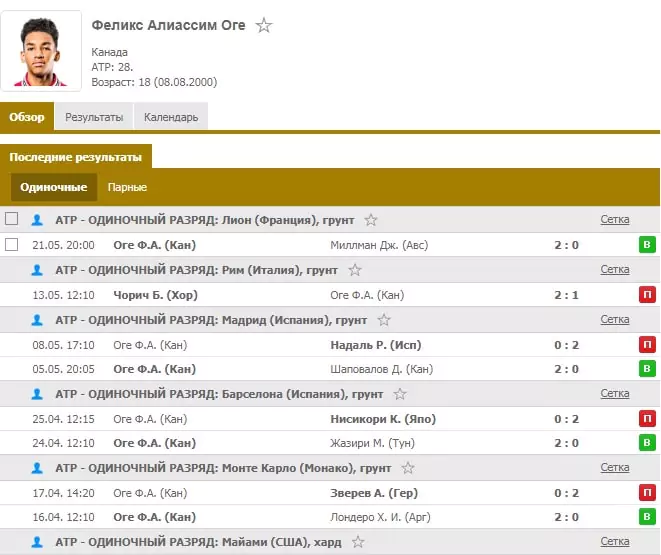Click the green В badge for Жазири match
Screen dimensions: 661x555
647,442
